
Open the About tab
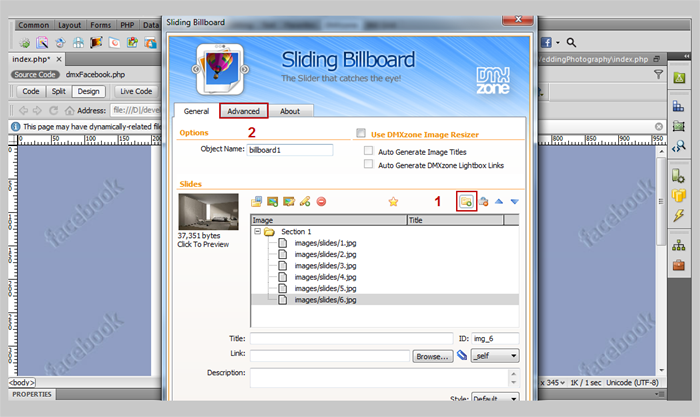[290, 111]
